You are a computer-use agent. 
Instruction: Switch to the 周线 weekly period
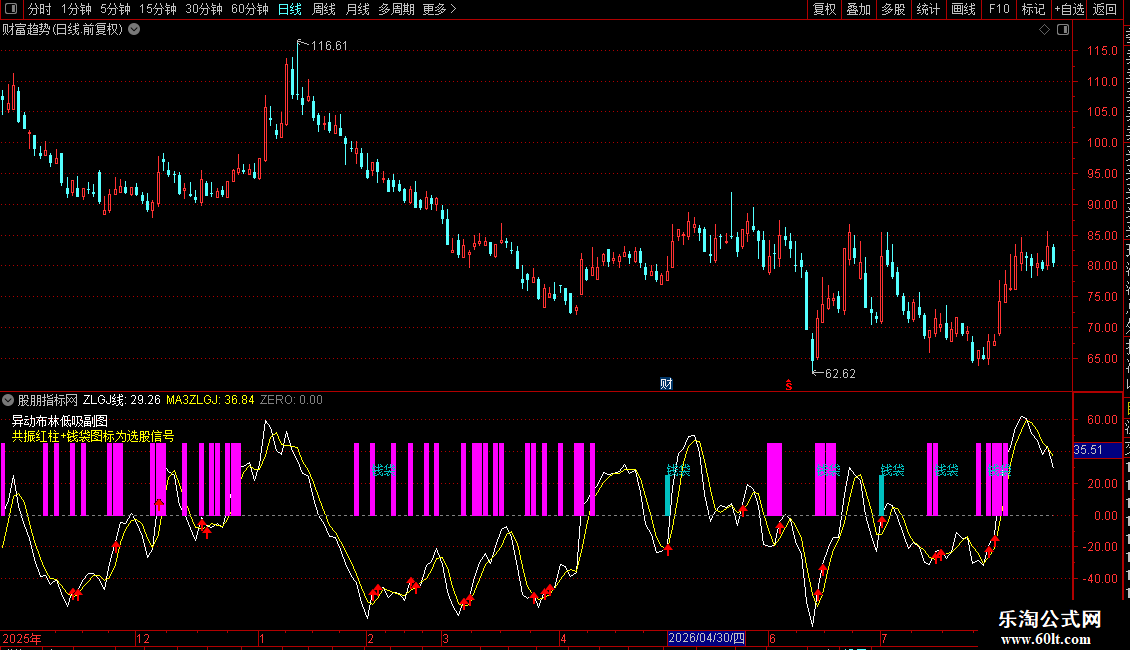tap(324, 9)
